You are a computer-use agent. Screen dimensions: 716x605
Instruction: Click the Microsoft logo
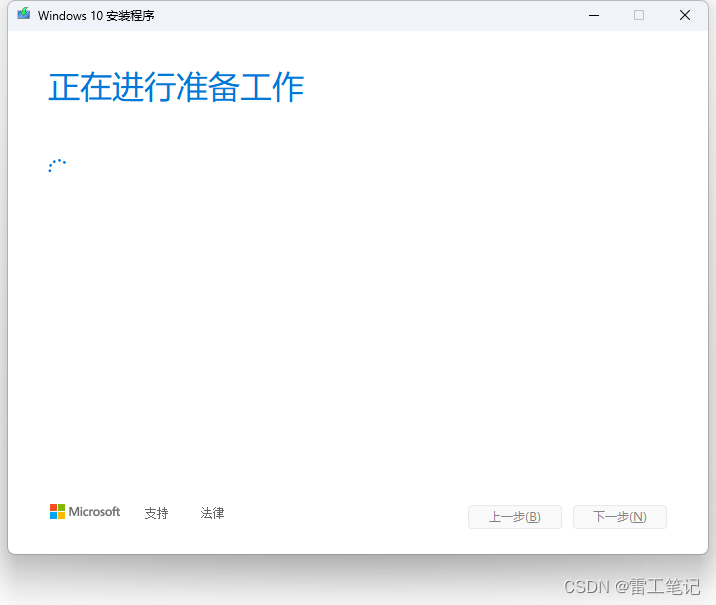click(85, 512)
